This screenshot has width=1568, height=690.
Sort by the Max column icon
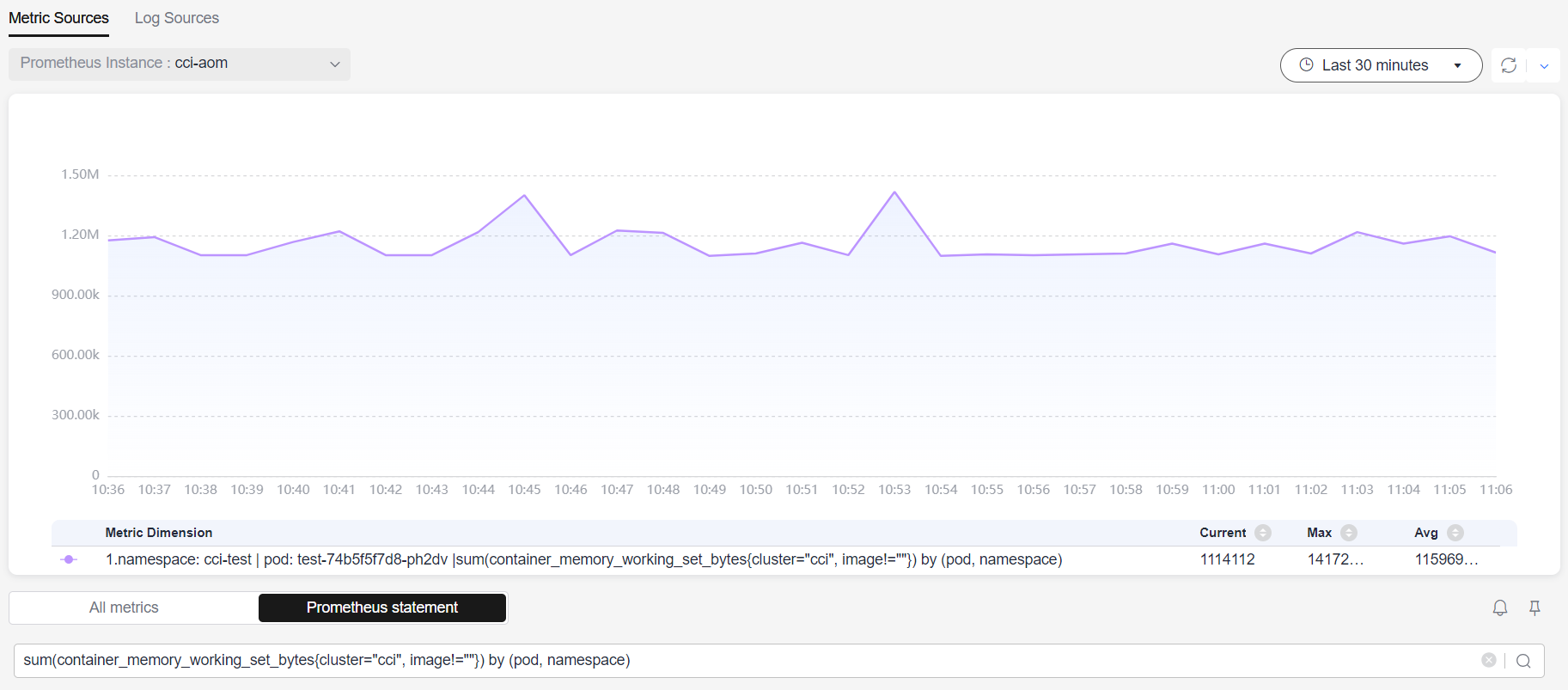pos(1349,533)
